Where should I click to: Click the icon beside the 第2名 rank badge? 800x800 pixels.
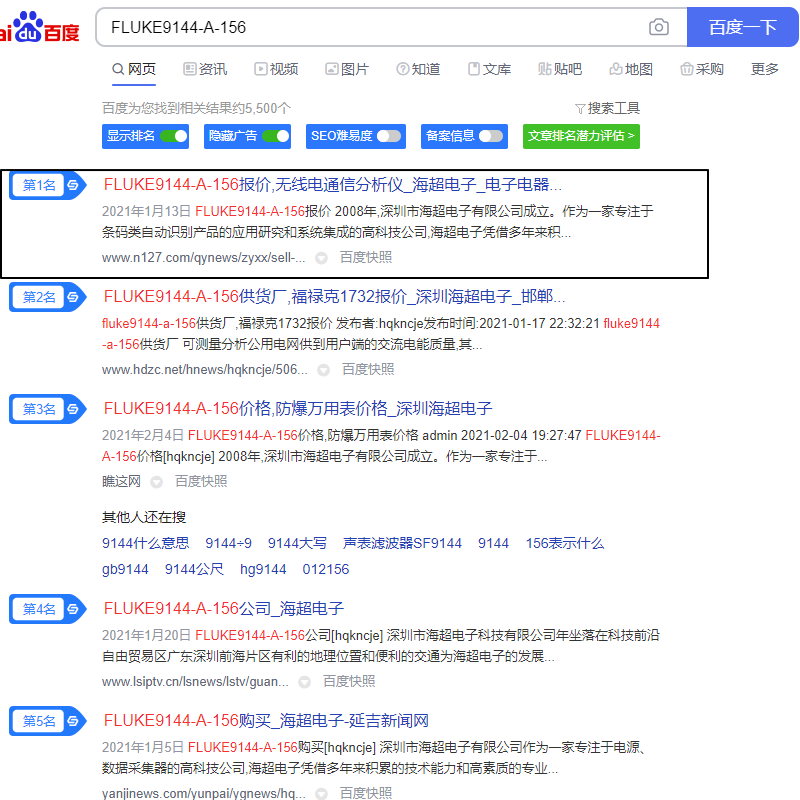coord(73,297)
